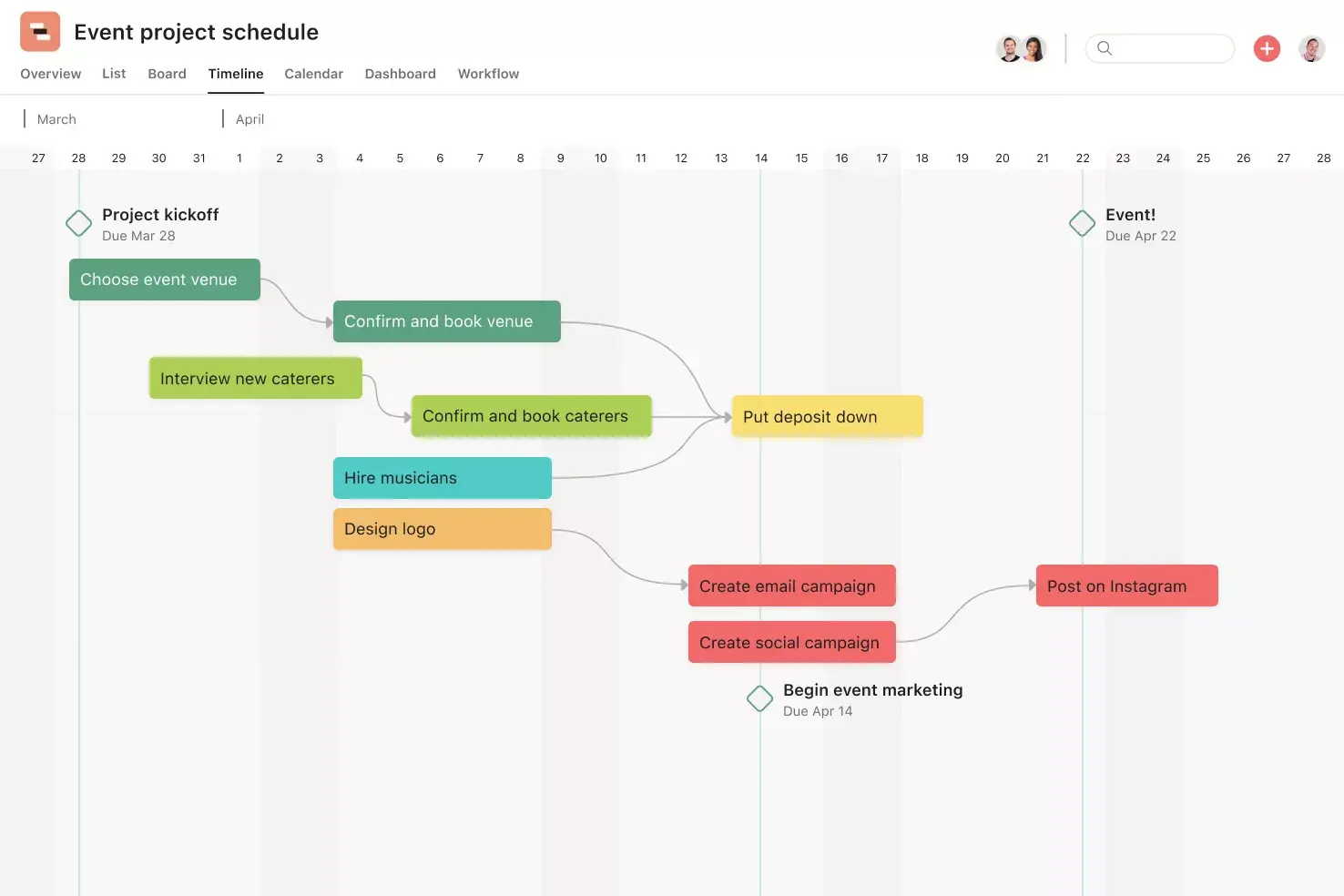The image size is (1344, 896).
Task: Click the Hire musicians task bar
Action: [x=442, y=478]
